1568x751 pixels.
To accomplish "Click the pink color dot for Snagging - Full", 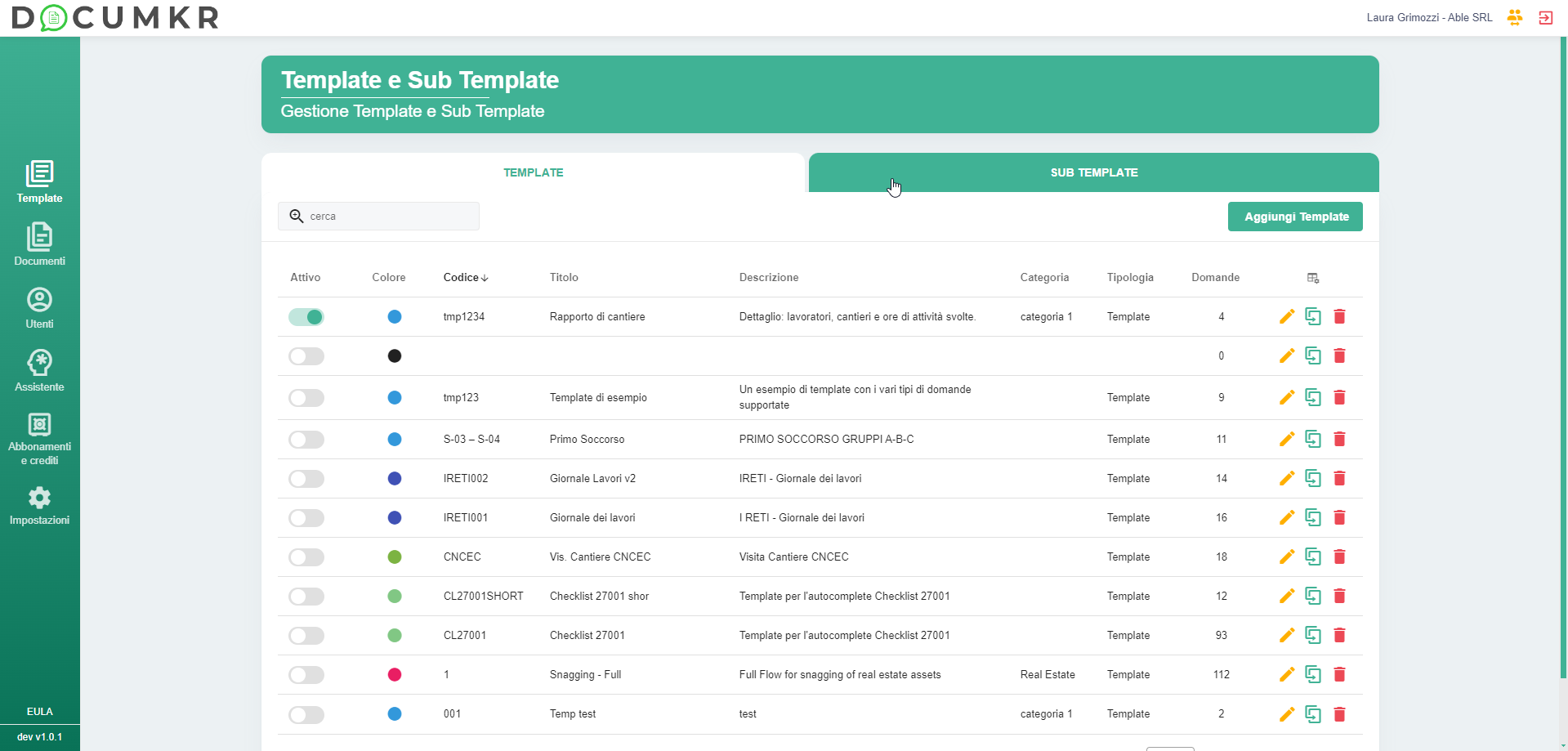I will click(395, 675).
